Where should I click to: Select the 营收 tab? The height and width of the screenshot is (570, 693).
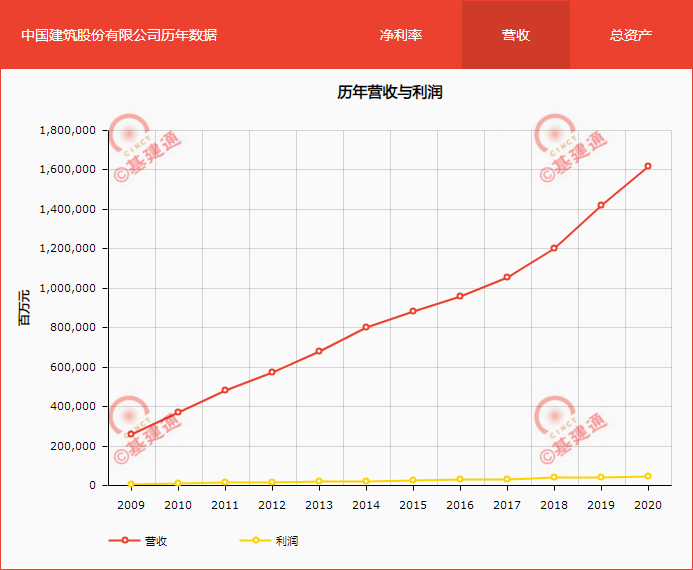tap(516, 35)
